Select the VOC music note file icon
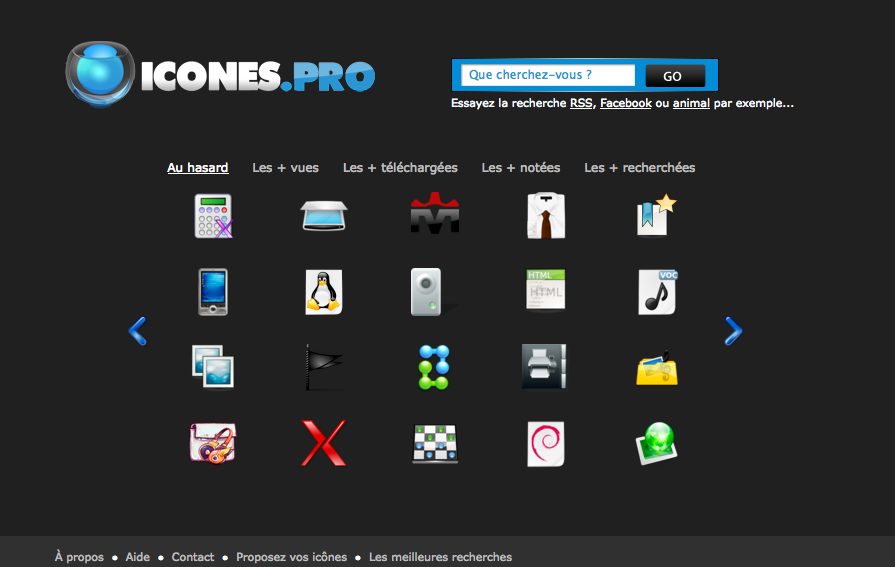The height and width of the screenshot is (567, 895). (657, 292)
